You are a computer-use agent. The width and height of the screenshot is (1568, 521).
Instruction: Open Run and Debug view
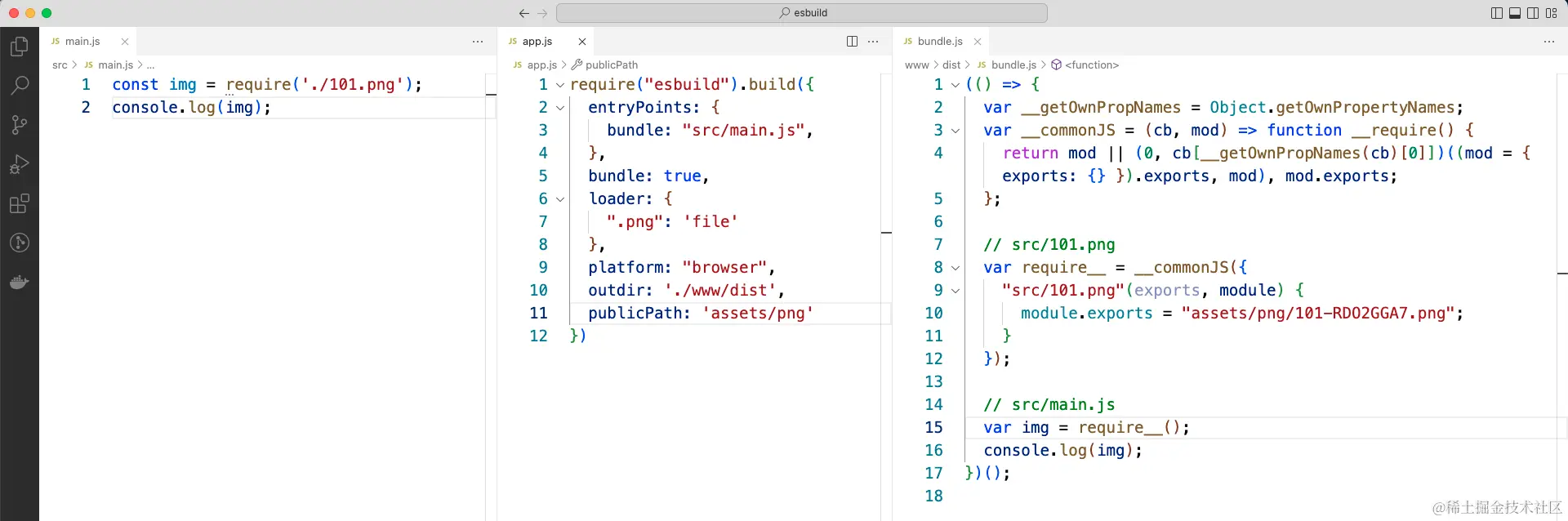pyautogui.click(x=20, y=164)
